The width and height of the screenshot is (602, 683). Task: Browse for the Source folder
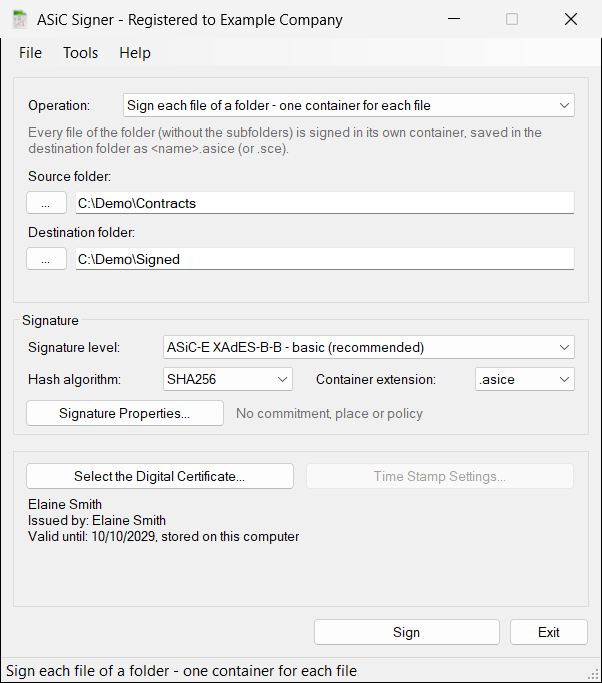click(47, 203)
